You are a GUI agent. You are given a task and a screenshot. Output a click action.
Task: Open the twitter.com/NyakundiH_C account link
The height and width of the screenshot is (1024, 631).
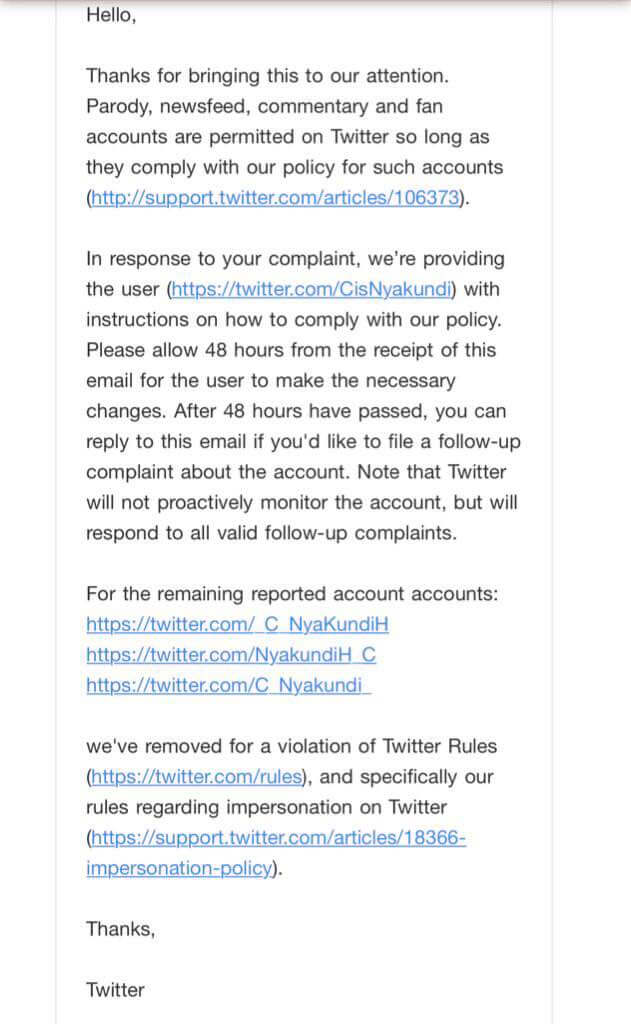pyautogui.click(x=231, y=654)
